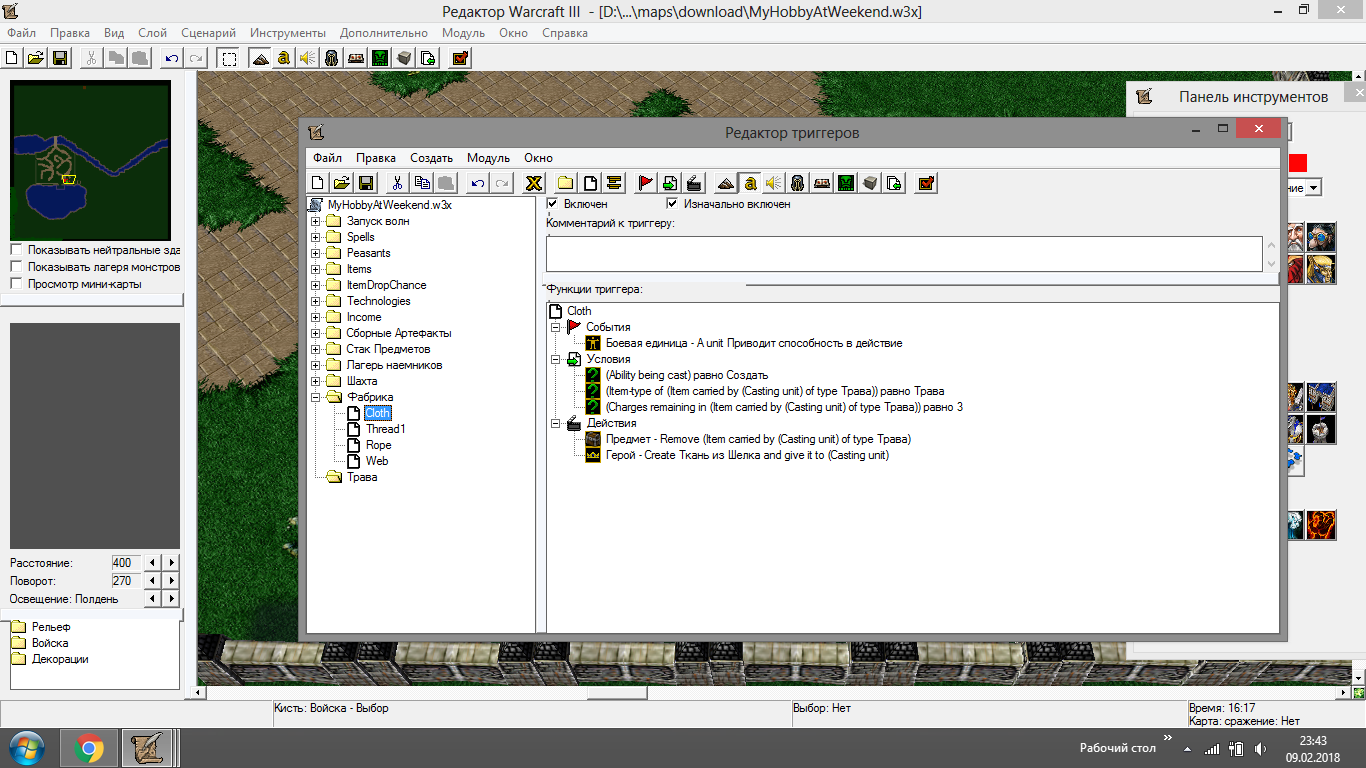Image resolution: width=1366 pixels, height=768 pixels.
Task: Expand the Spells category in trigger tree
Action: pyautogui.click(x=316, y=237)
